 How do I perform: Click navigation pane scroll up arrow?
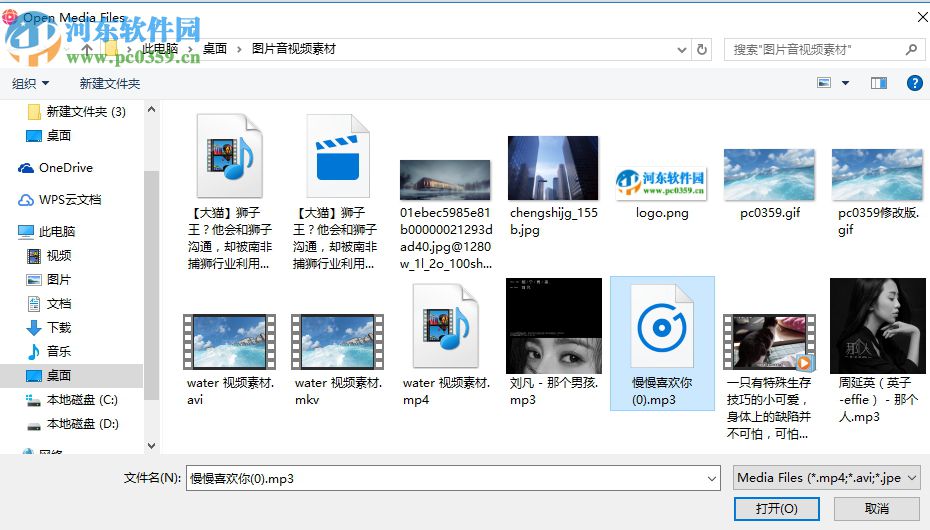(151, 110)
